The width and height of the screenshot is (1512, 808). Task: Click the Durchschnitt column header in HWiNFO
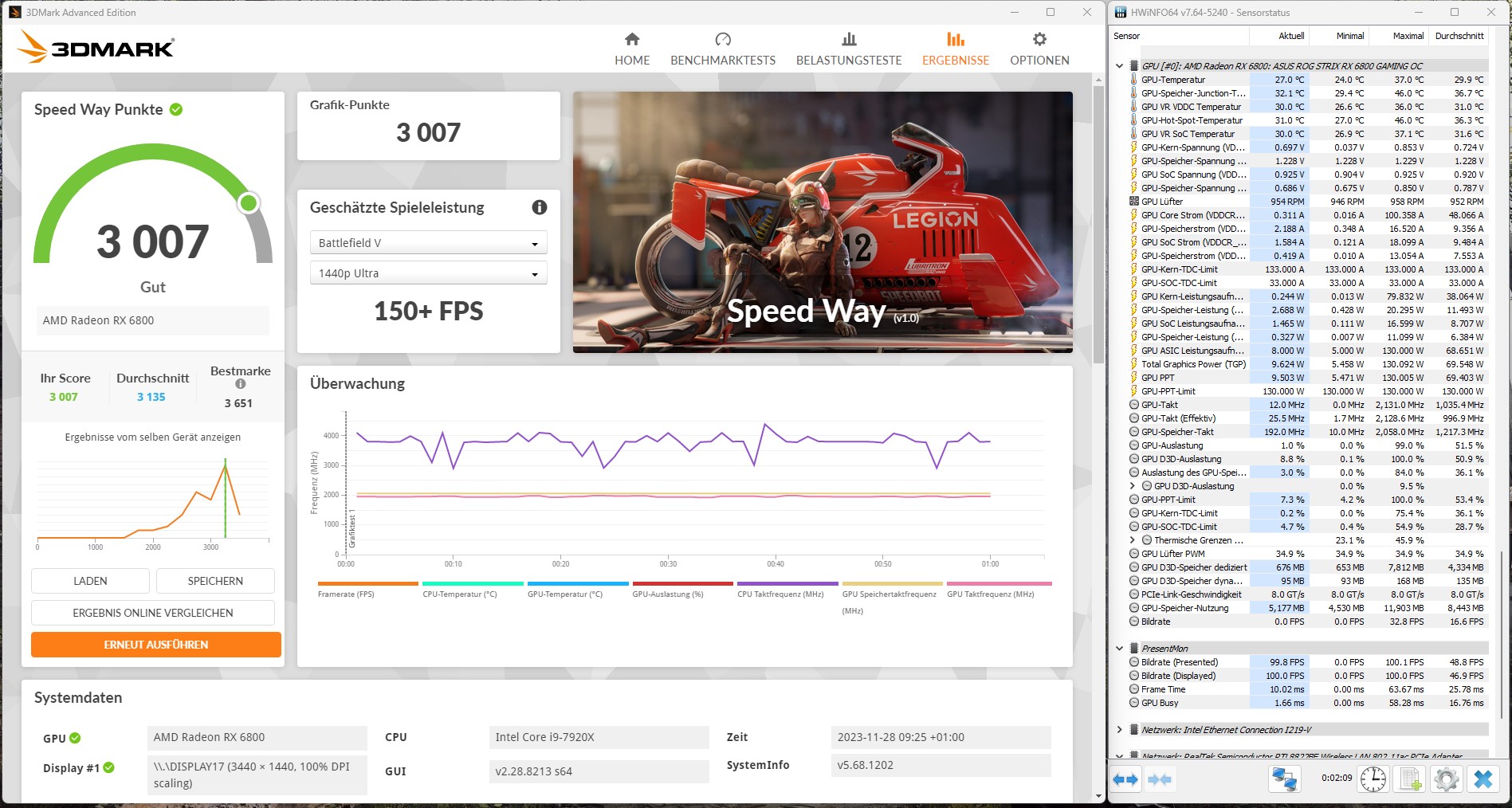1458,36
